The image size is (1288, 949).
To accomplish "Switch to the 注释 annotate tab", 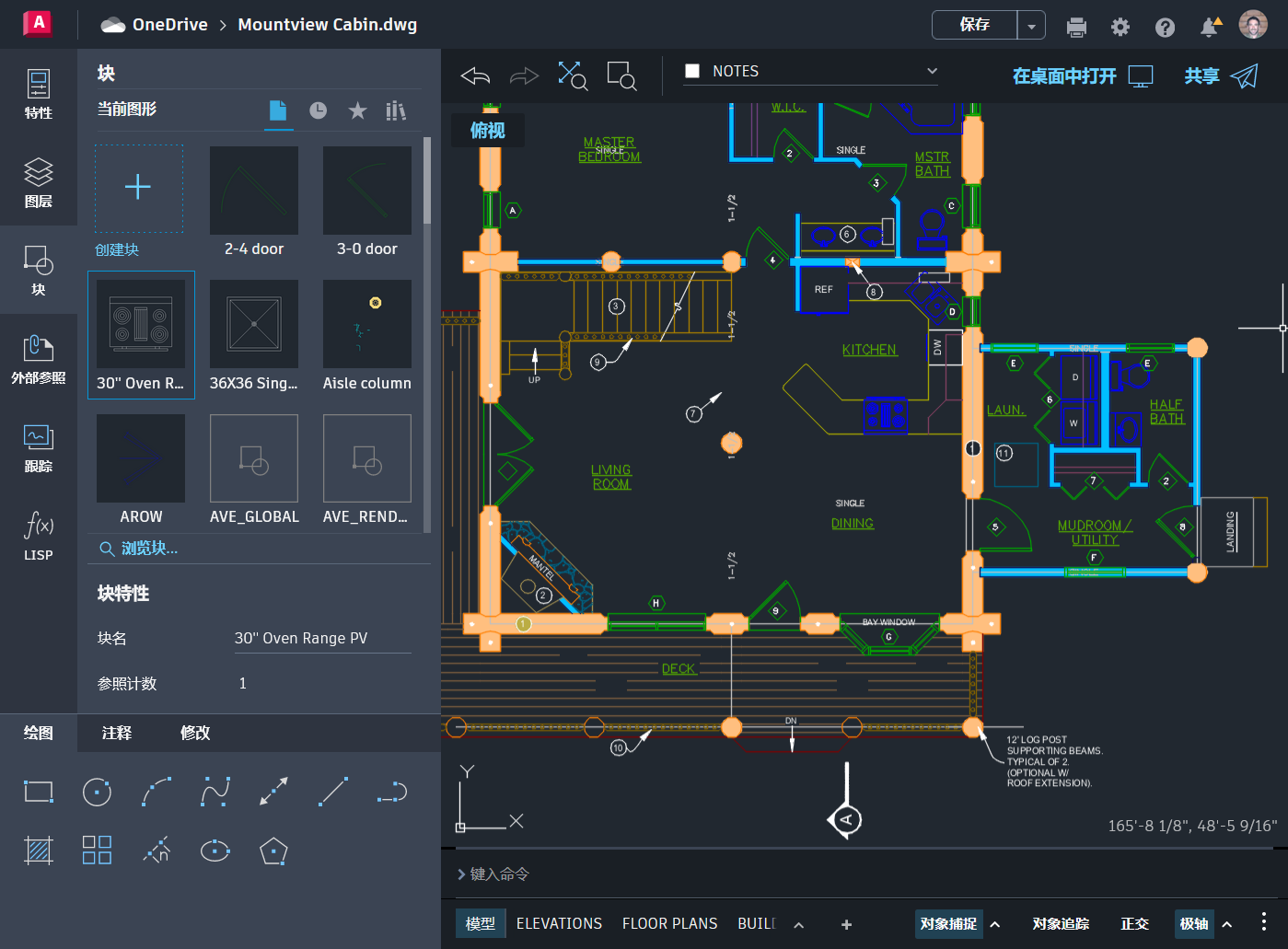I will coord(117,733).
